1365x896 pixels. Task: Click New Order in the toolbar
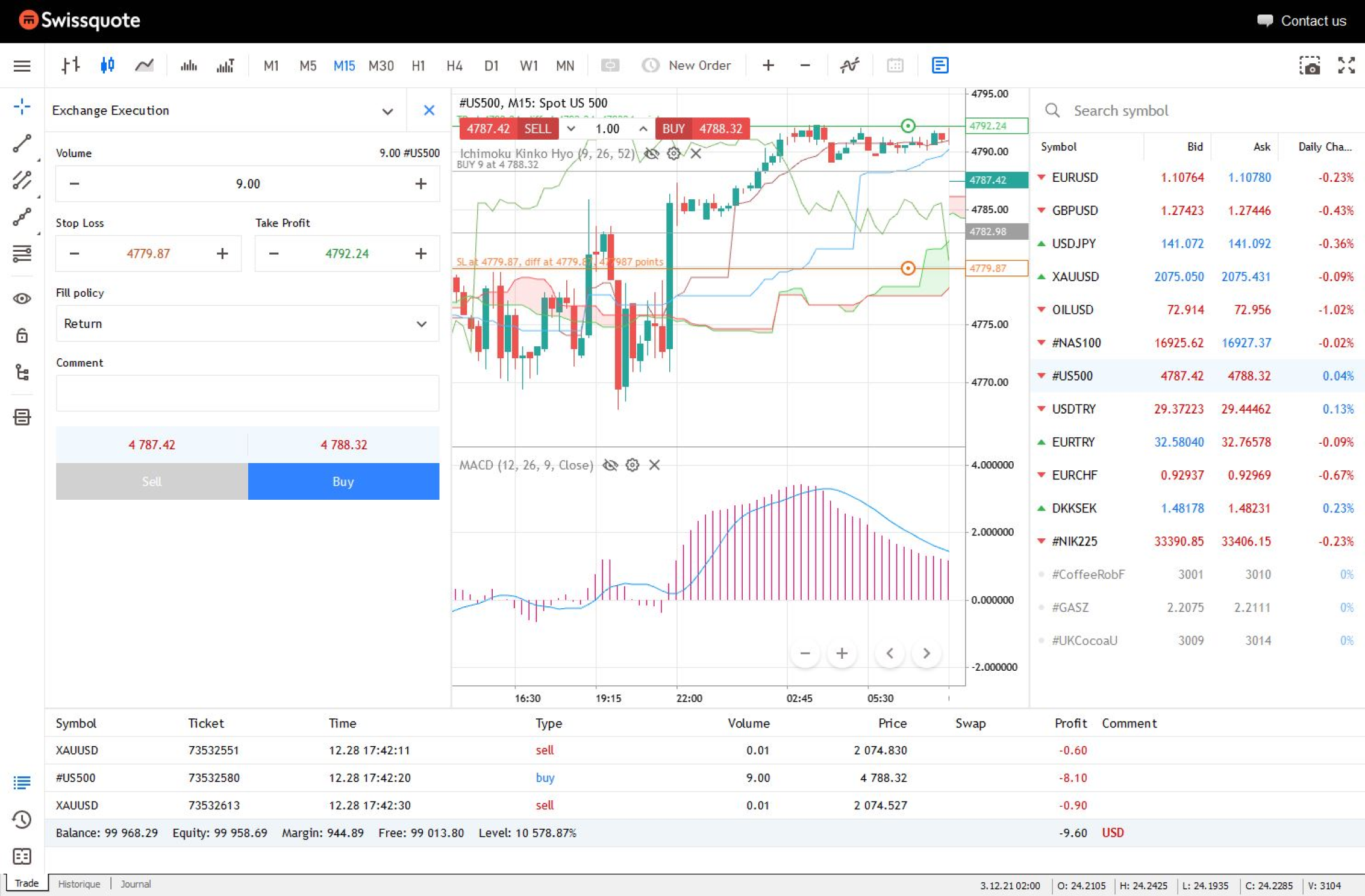point(687,65)
